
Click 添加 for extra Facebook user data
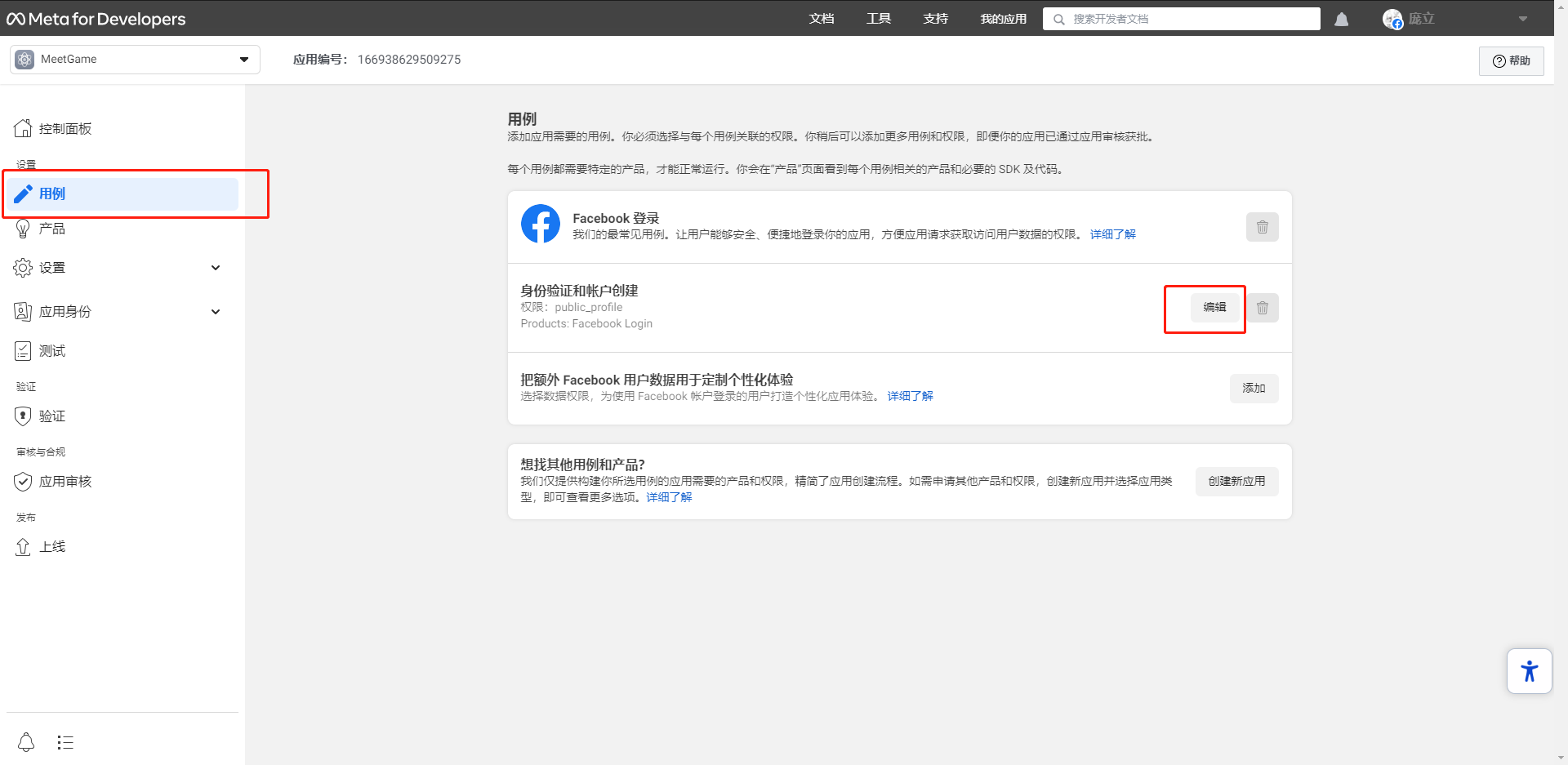1254,389
